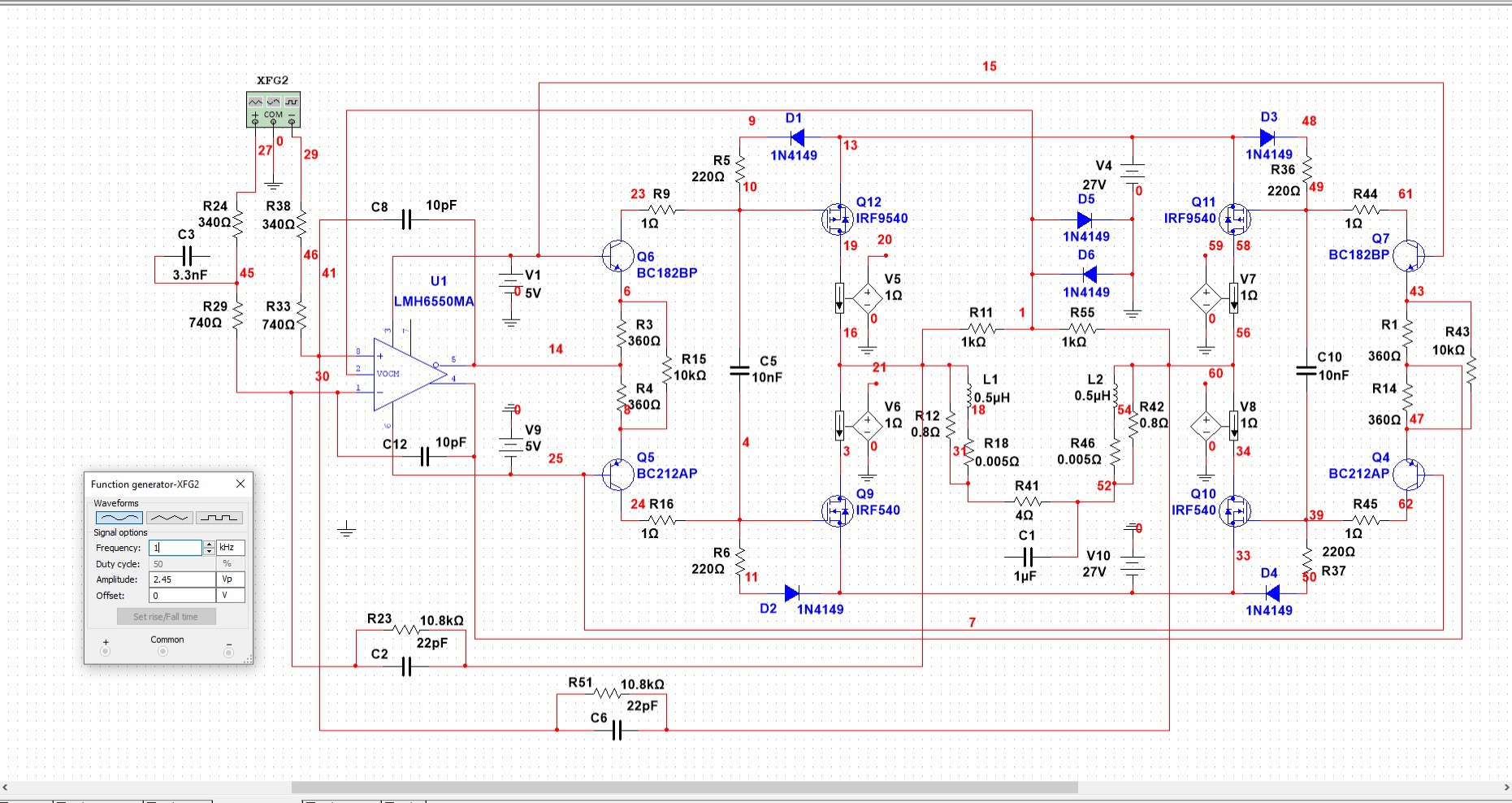This screenshot has width=1512, height=803.
Task: Click the horizontal scrollbar thumb
Action: pos(684,788)
